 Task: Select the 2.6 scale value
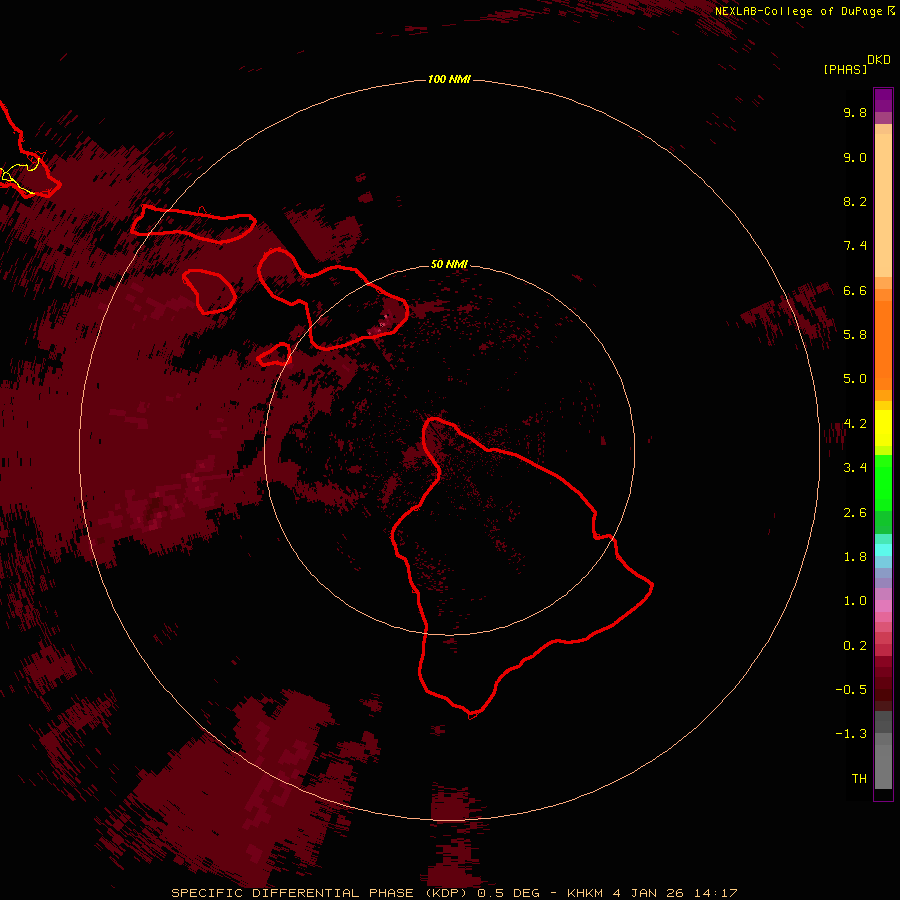[x=855, y=513]
